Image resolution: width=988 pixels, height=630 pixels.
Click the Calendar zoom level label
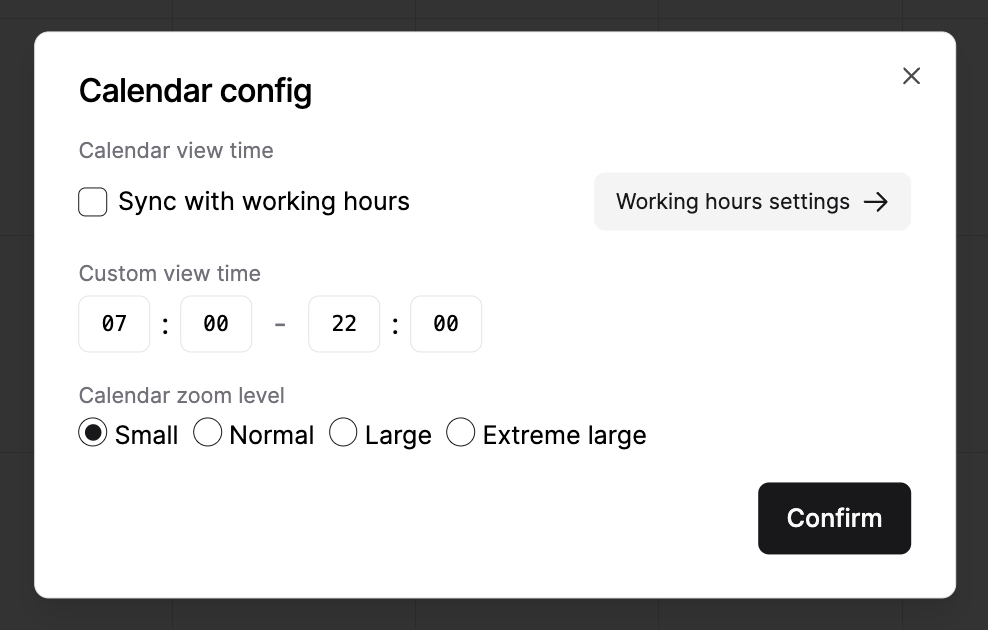(x=181, y=395)
